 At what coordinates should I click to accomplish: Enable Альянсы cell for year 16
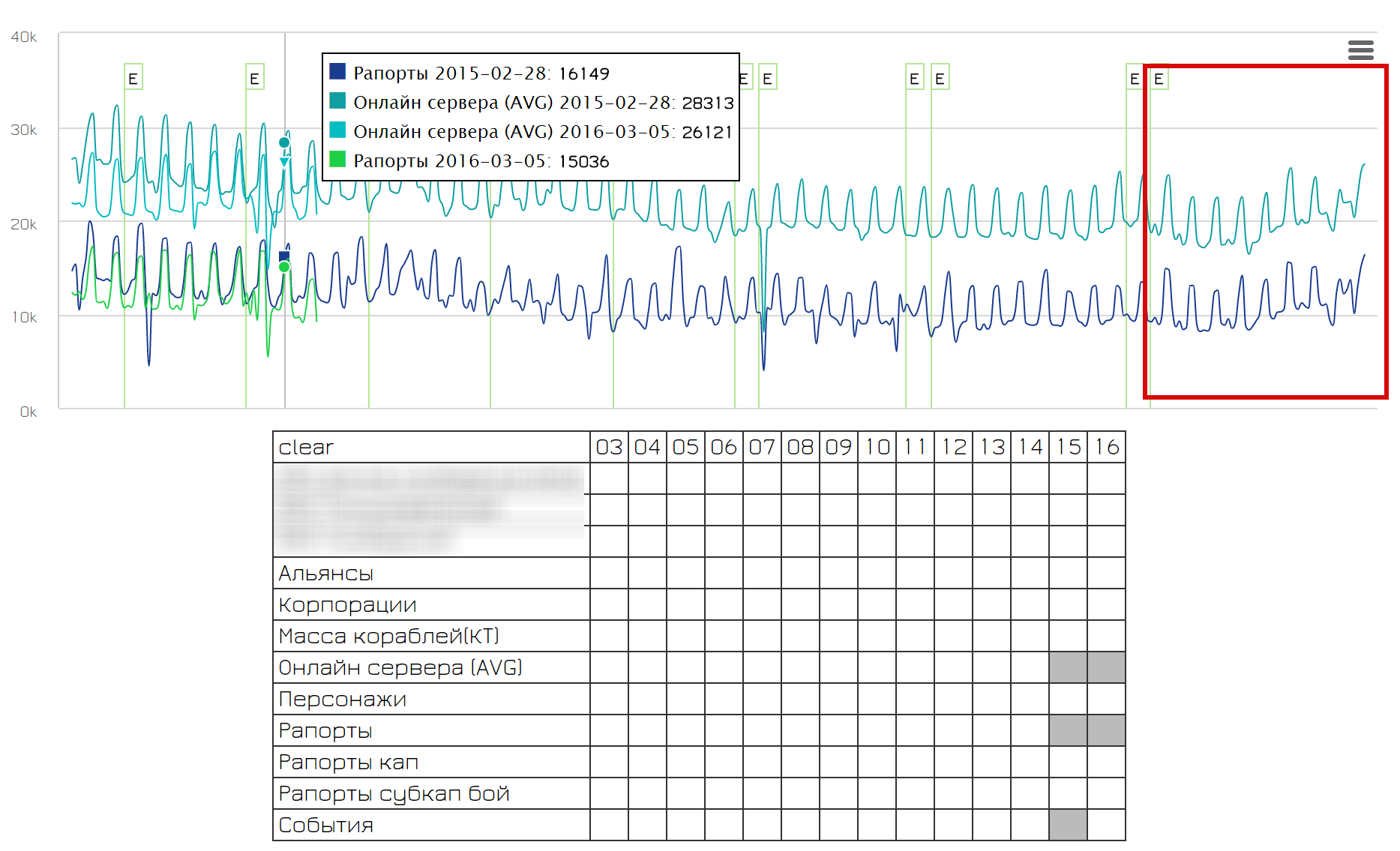point(1107,573)
